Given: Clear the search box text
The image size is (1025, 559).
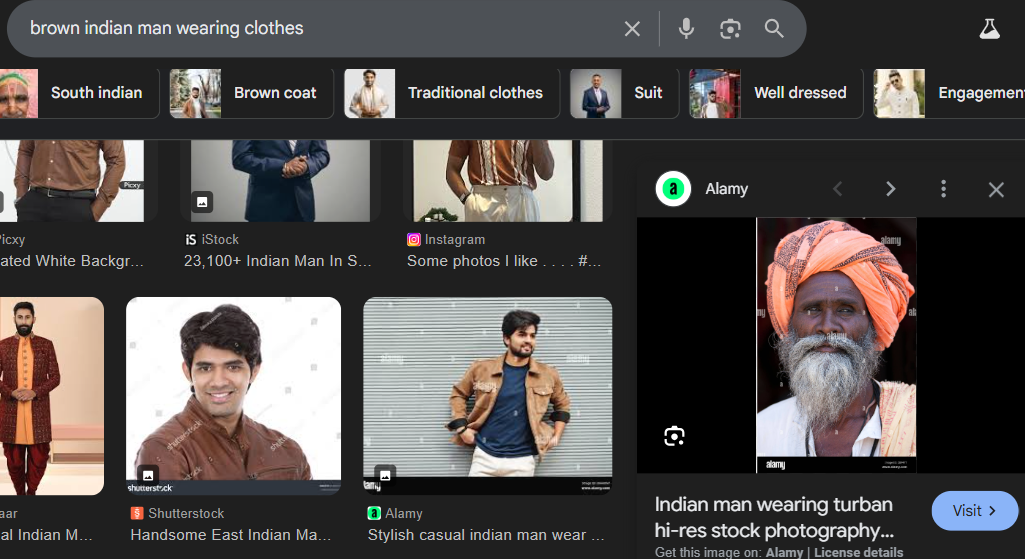Looking at the screenshot, I should coord(632,29).
